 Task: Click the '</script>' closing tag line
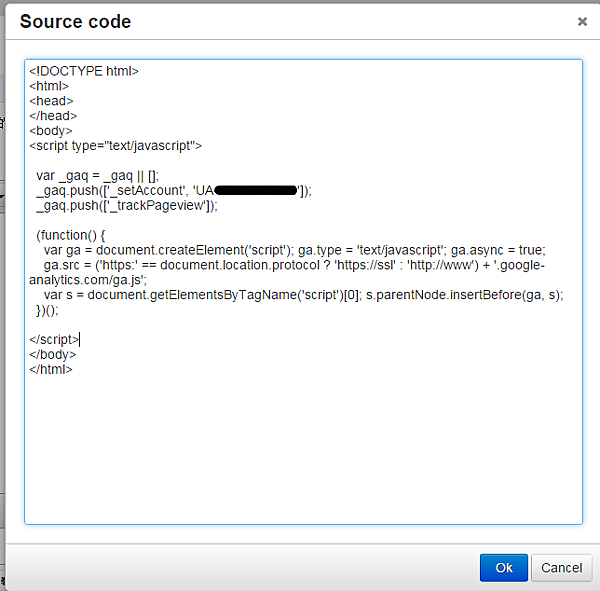click(x=54, y=340)
